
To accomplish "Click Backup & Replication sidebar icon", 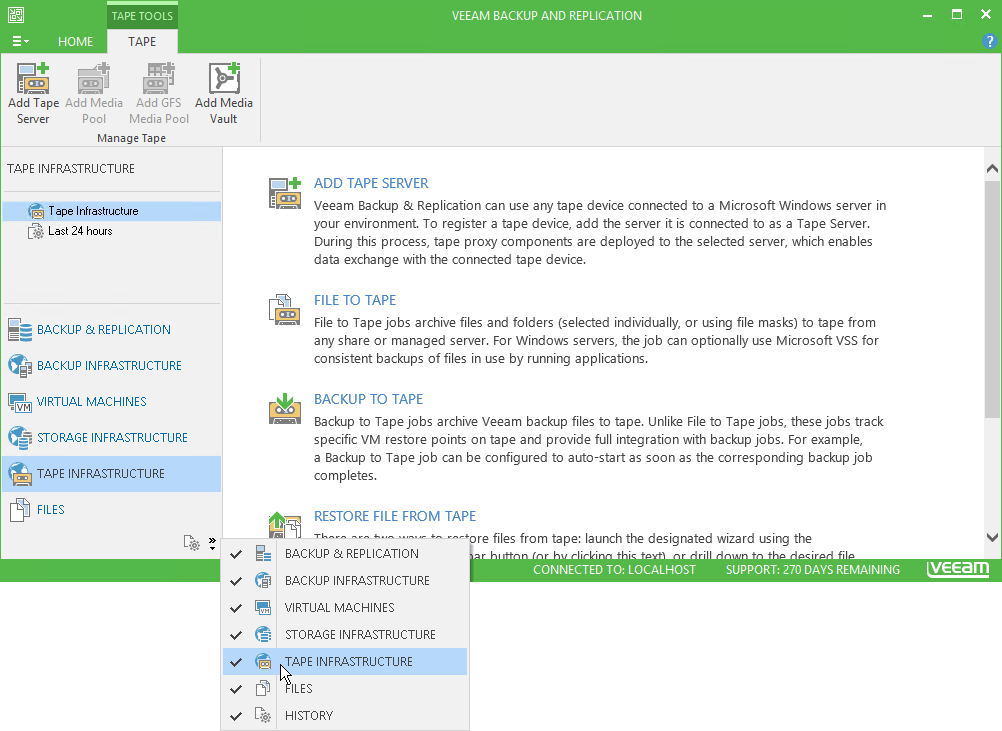I will (x=20, y=330).
